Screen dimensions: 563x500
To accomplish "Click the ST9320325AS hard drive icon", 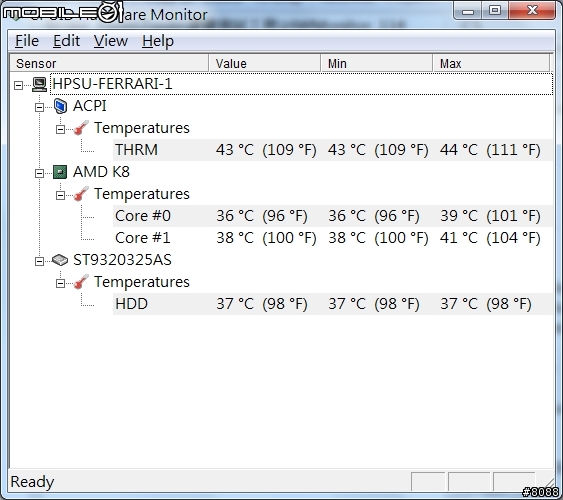I will point(60,260).
